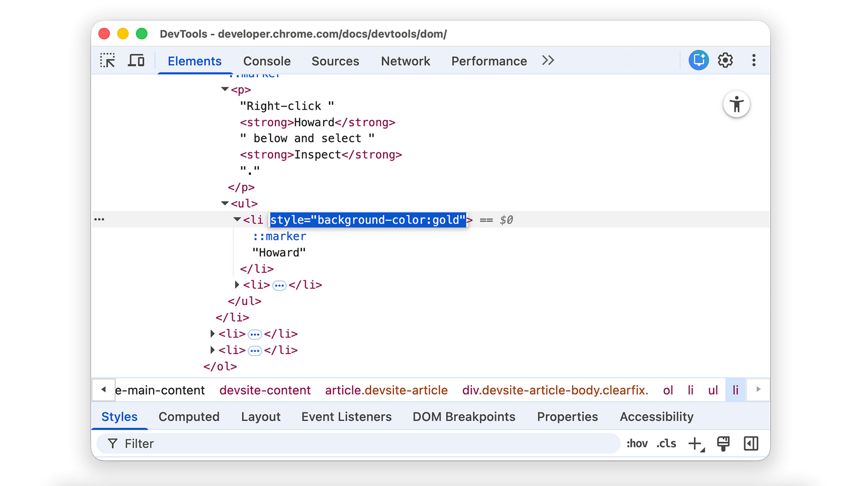
Task: Select the ol breadcrumb
Action: point(668,390)
